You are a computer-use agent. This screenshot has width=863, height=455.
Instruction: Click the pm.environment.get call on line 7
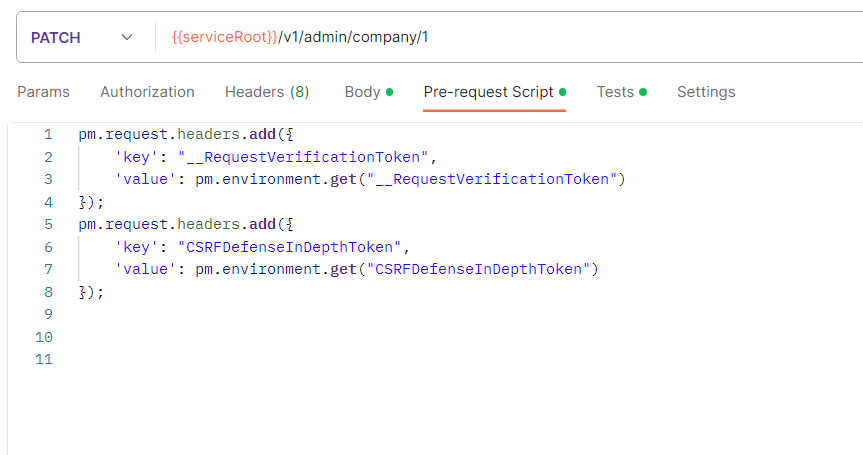[396, 270]
